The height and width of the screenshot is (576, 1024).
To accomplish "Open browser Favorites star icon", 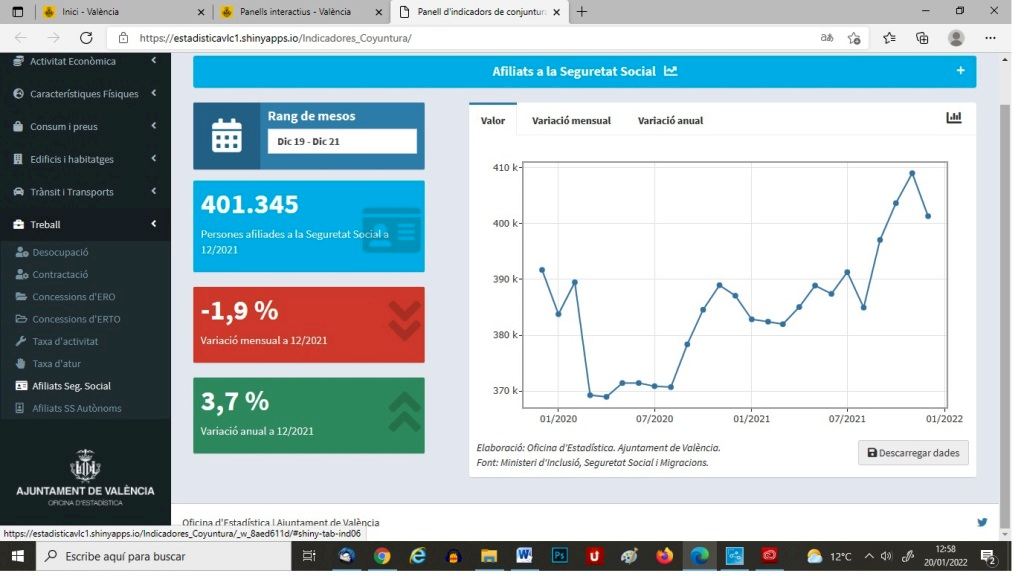I will [889, 38].
